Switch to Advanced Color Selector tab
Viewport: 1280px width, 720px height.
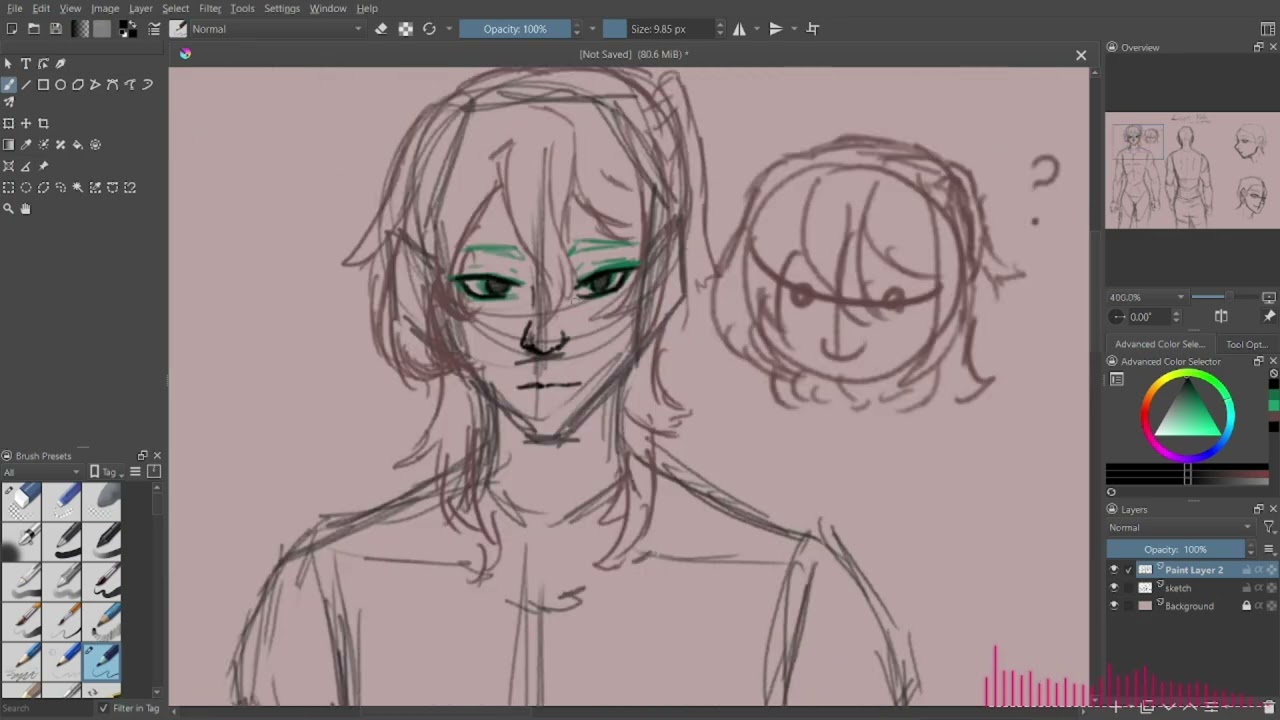pos(1160,345)
